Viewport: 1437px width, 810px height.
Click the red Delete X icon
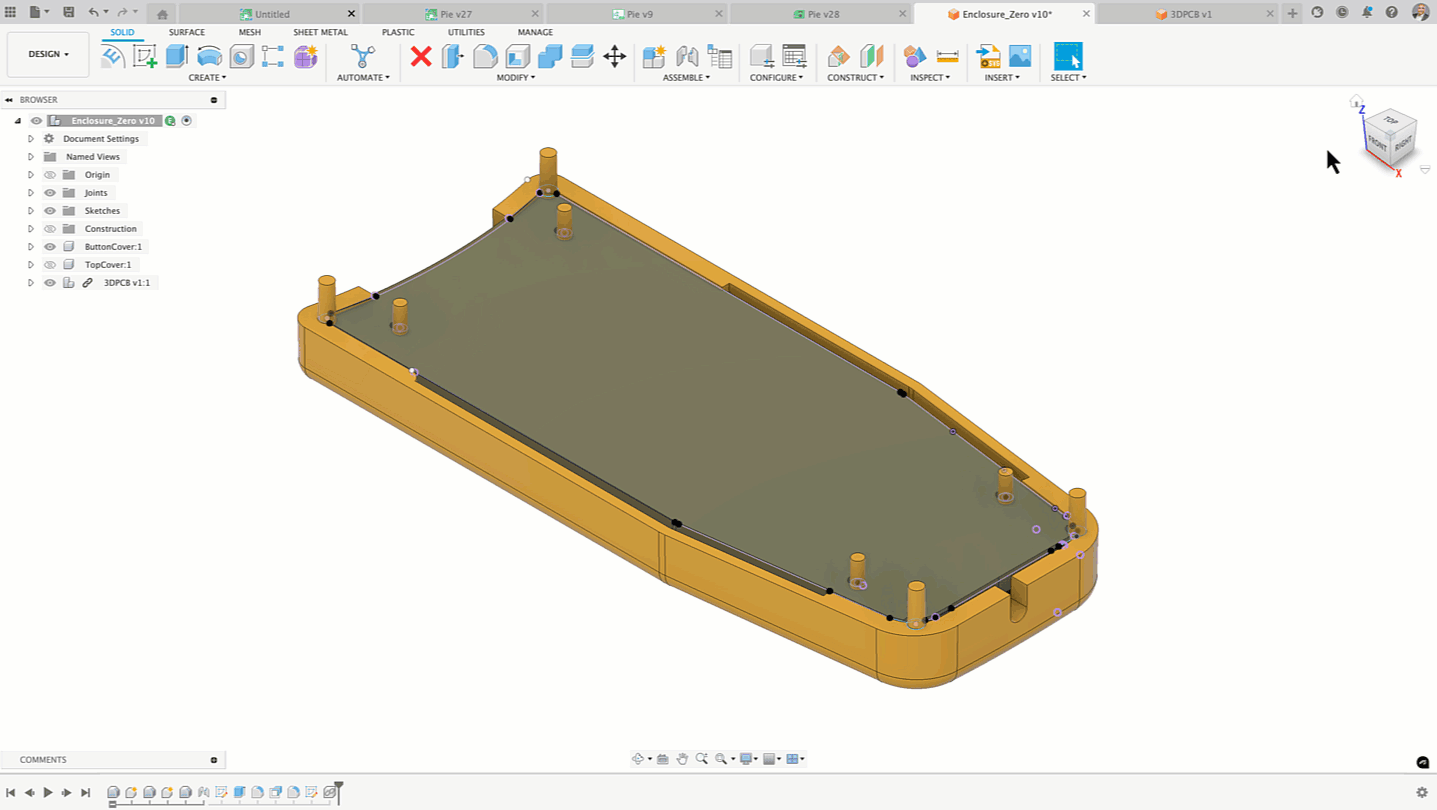[x=421, y=56]
